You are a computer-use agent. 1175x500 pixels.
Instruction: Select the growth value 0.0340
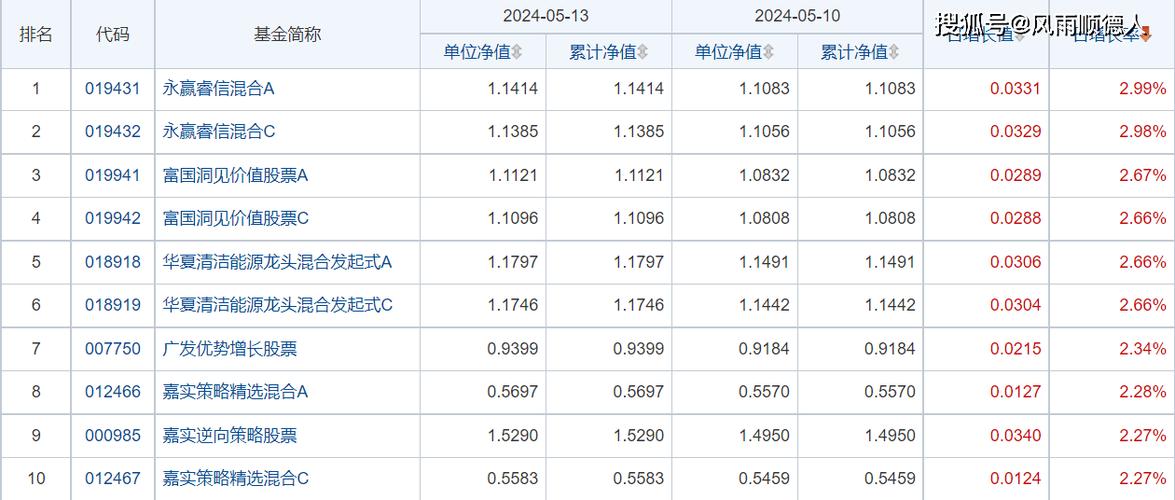tap(1015, 436)
